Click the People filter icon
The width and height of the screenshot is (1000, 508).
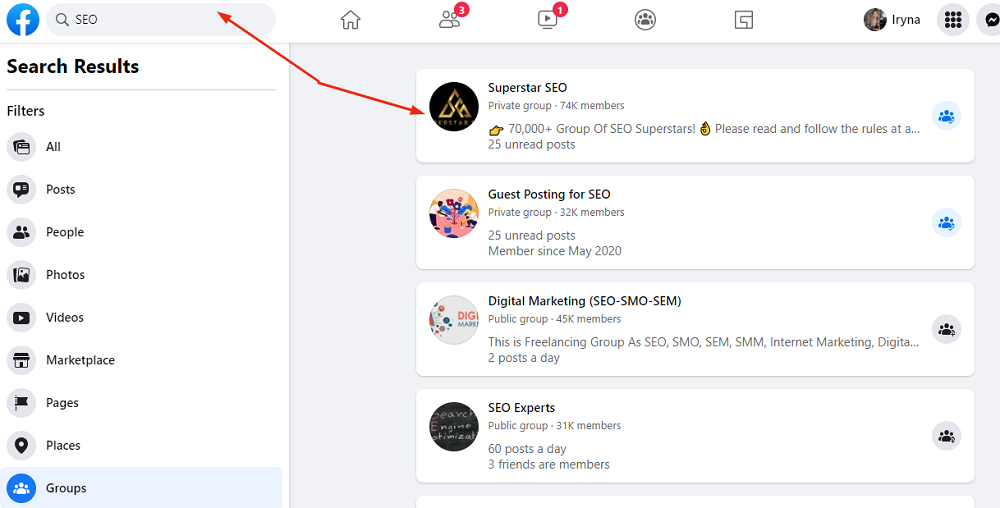22,233
